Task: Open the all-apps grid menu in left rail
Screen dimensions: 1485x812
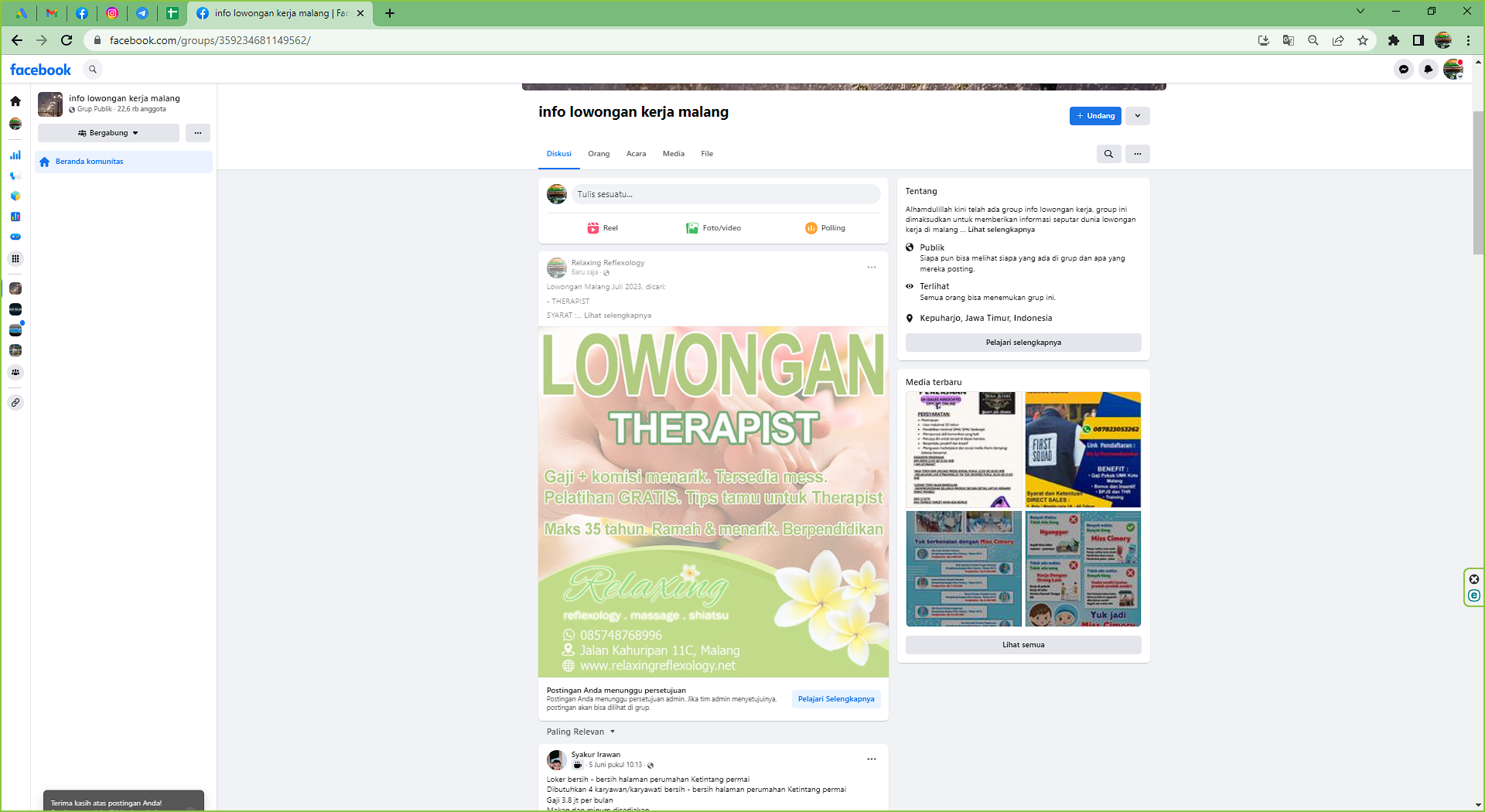Action: coord(15,259)
